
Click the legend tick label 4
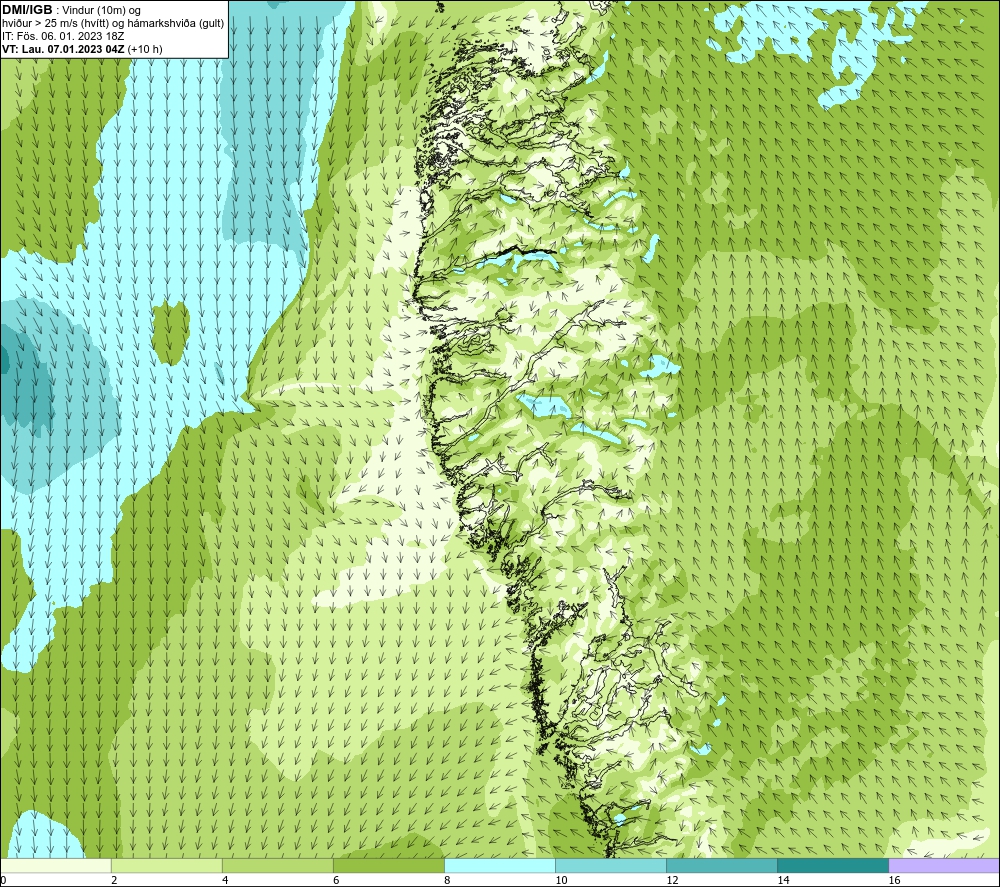225,881
